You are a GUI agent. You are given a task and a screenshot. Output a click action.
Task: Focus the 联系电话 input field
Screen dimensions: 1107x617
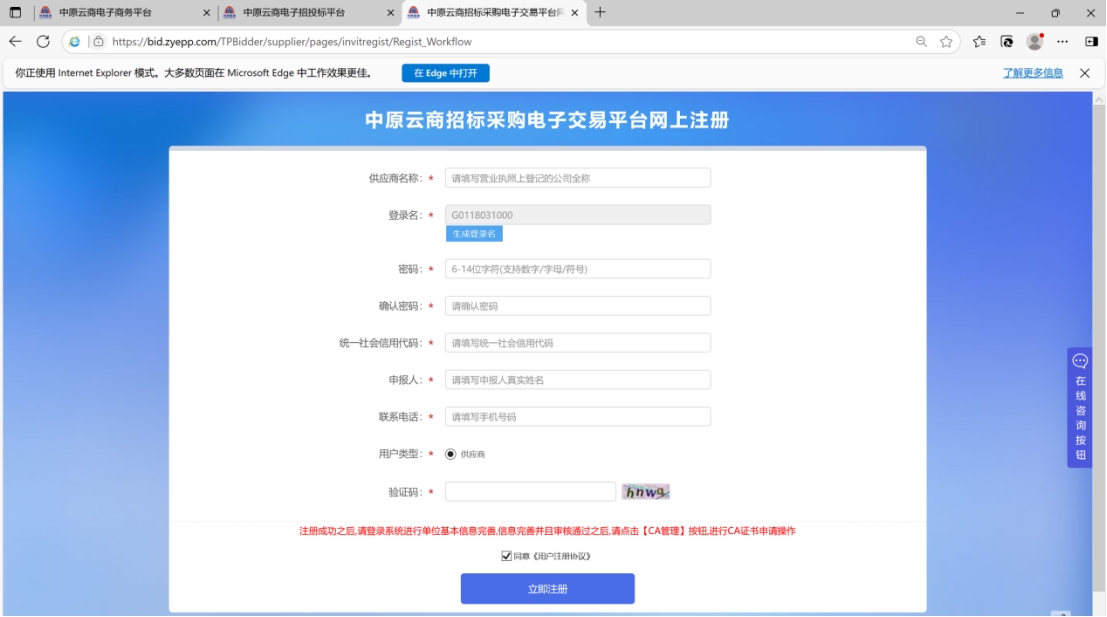(578, 417)
